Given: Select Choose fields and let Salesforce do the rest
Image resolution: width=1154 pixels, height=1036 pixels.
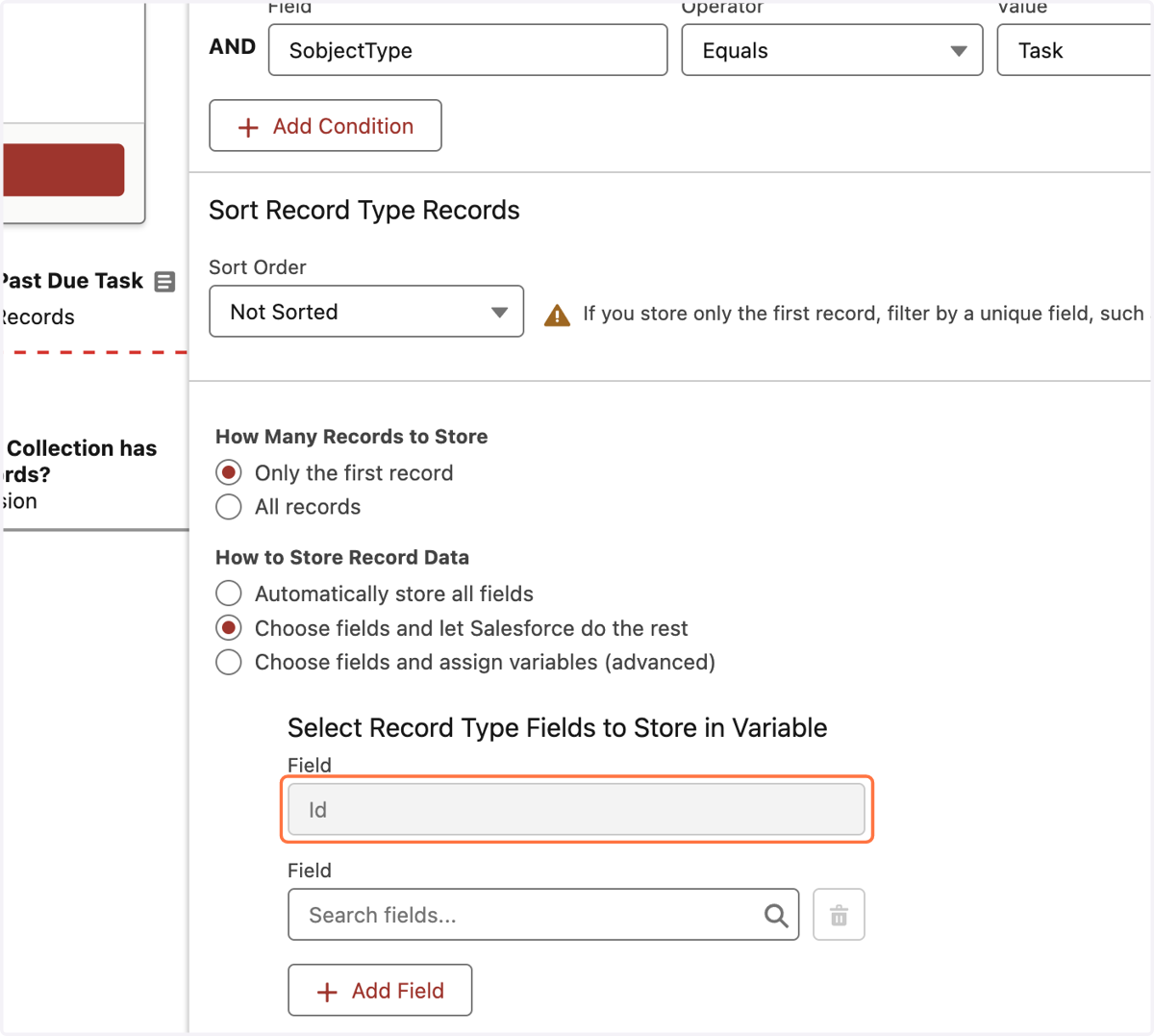Looking at the screenshot, I should [x=229, y=628].
